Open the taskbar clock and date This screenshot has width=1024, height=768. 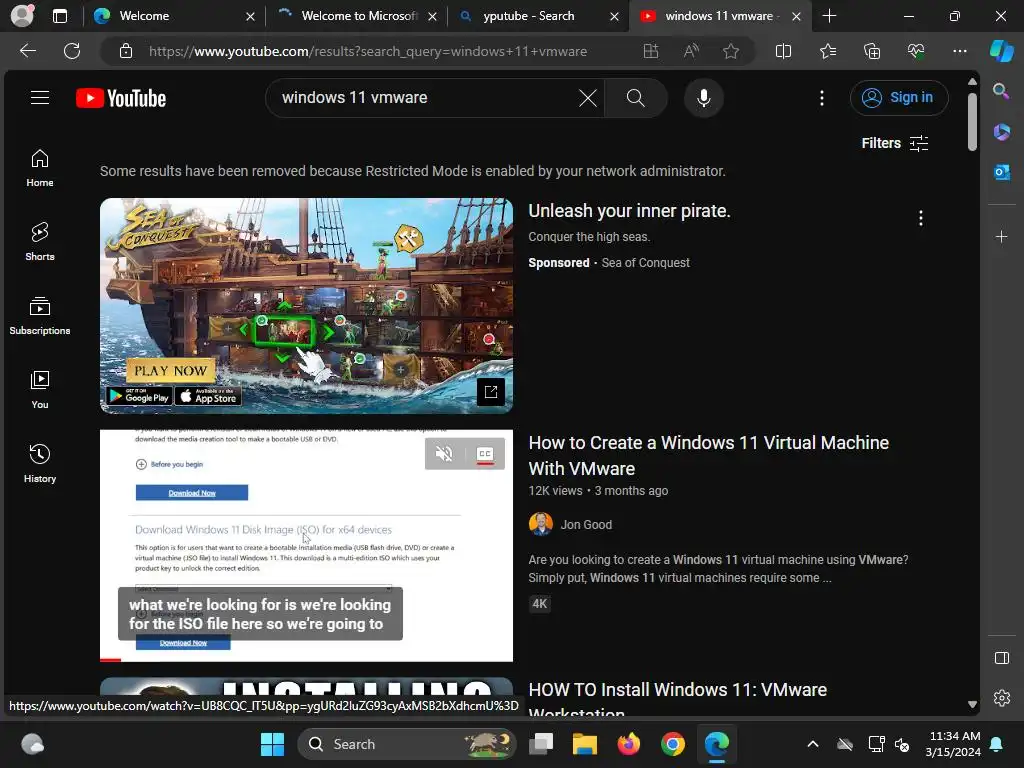953,744
